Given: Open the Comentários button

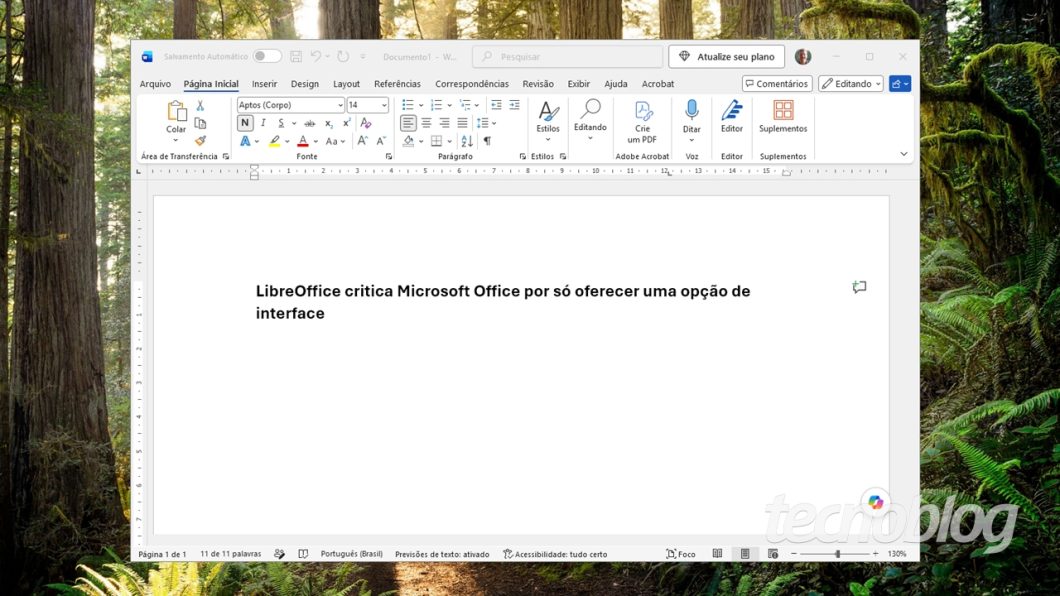Looking at the screenshot, I should click(x=777, y=84).
